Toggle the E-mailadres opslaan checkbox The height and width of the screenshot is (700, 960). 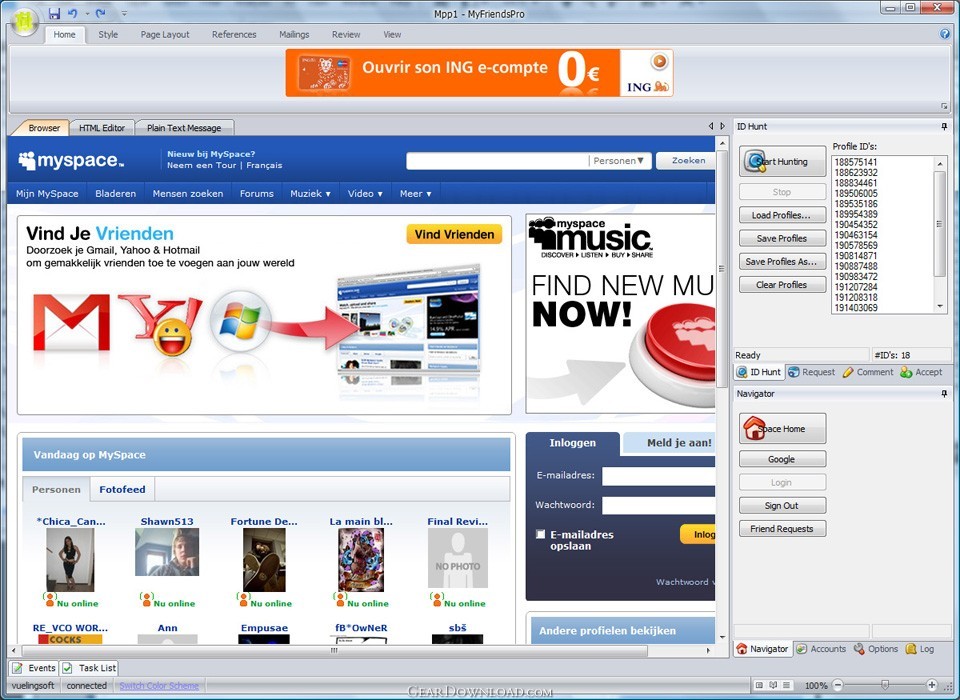point(540,534)
